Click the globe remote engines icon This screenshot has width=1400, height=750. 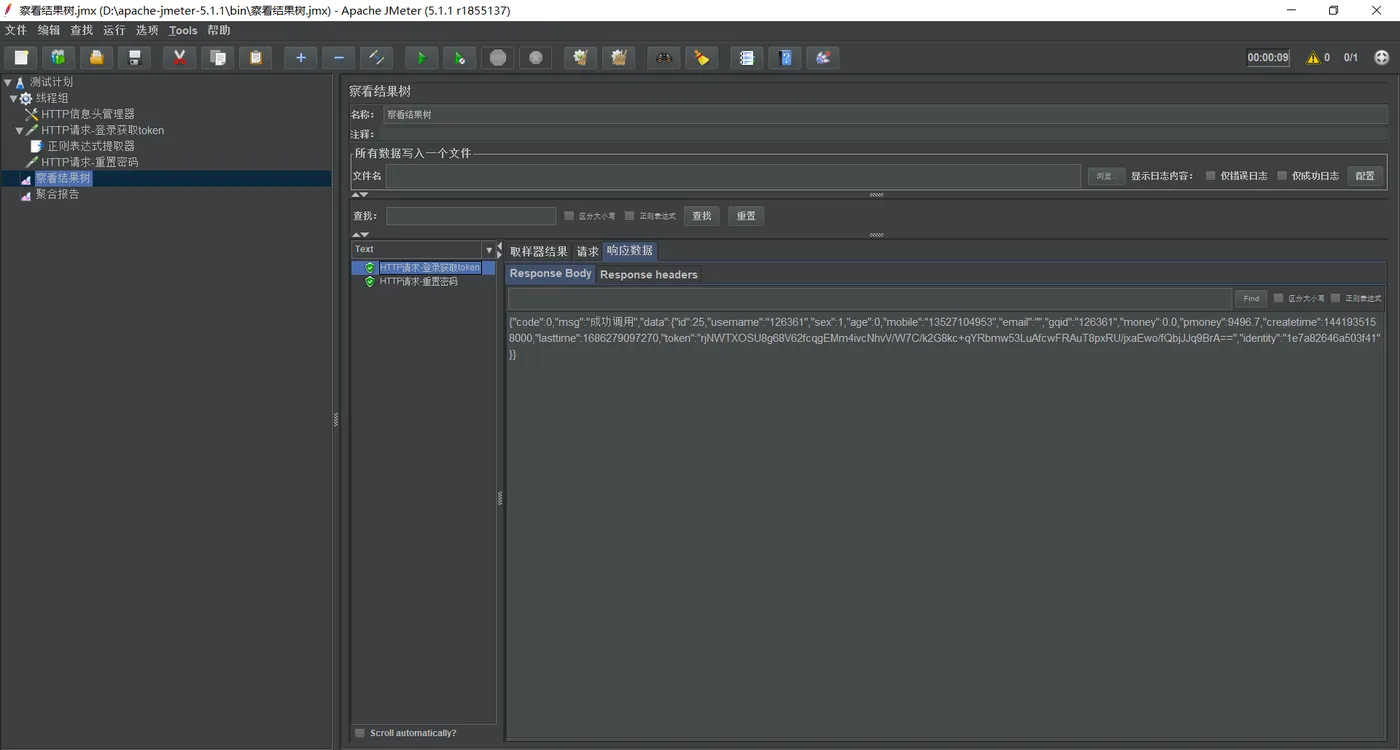pyautogui.click(x=1382, y=57)
